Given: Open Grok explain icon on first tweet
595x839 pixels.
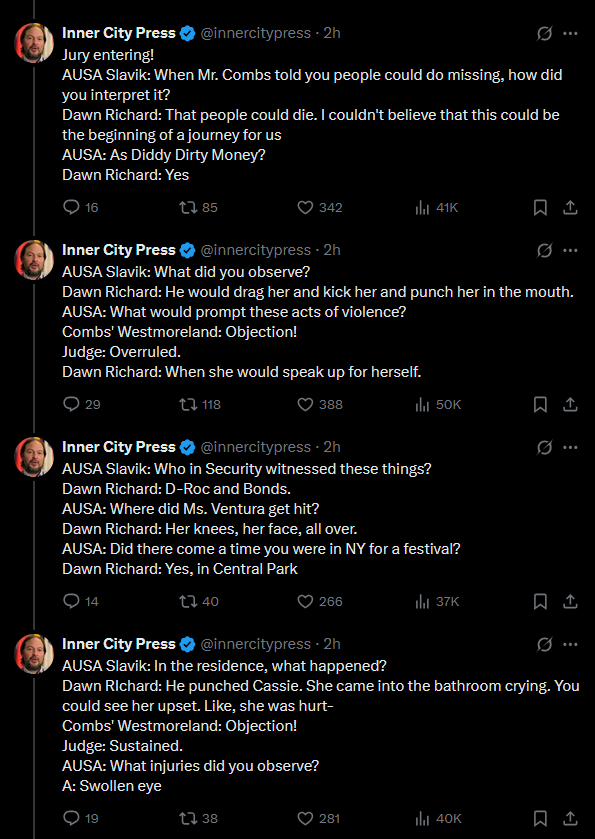Looking at the screenshot, I should tap(544, 33).
